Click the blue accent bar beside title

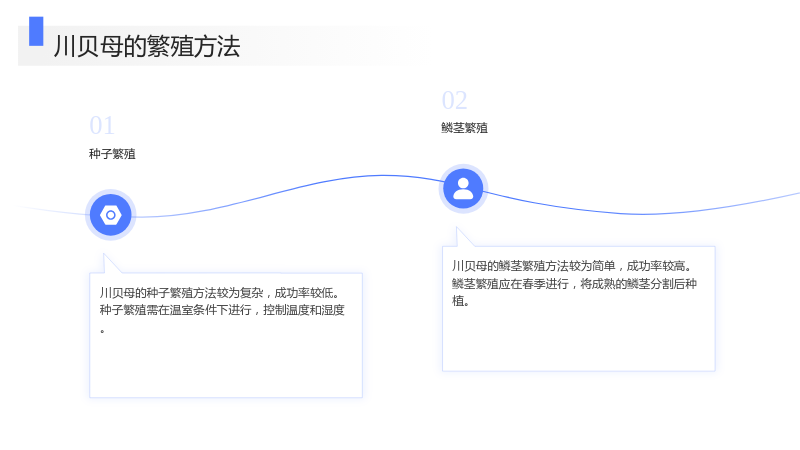pos(36,31)
